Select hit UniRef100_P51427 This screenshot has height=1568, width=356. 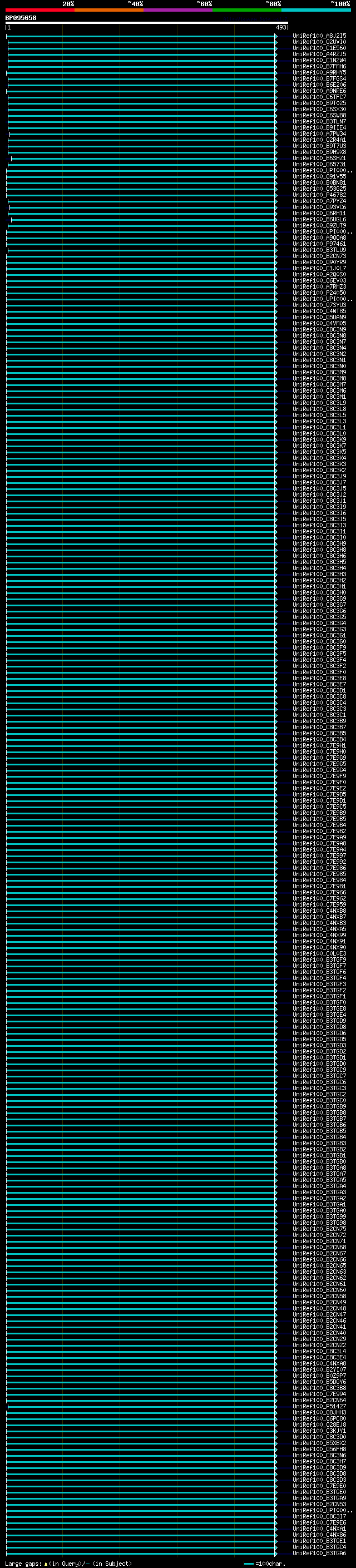pos(319,1407)
